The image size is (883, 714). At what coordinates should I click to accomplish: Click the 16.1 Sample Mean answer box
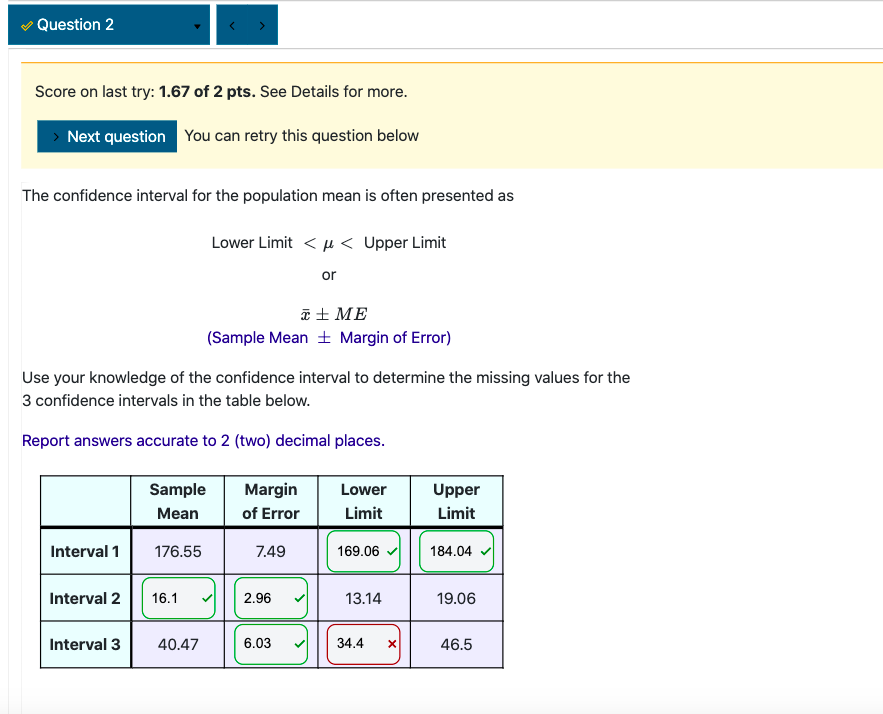(x=178, y=597)
